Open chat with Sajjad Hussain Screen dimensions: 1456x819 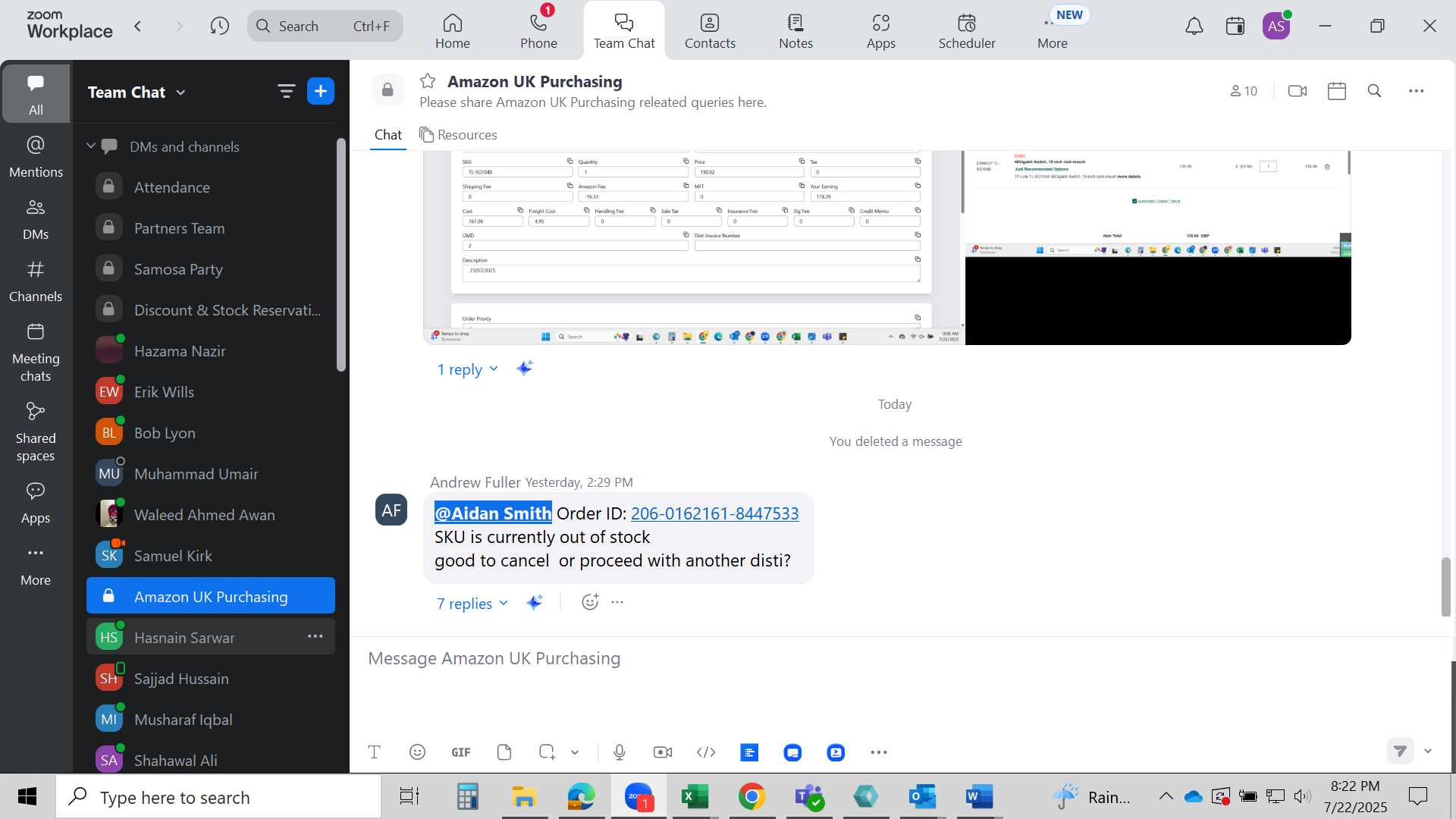(211, 679)
